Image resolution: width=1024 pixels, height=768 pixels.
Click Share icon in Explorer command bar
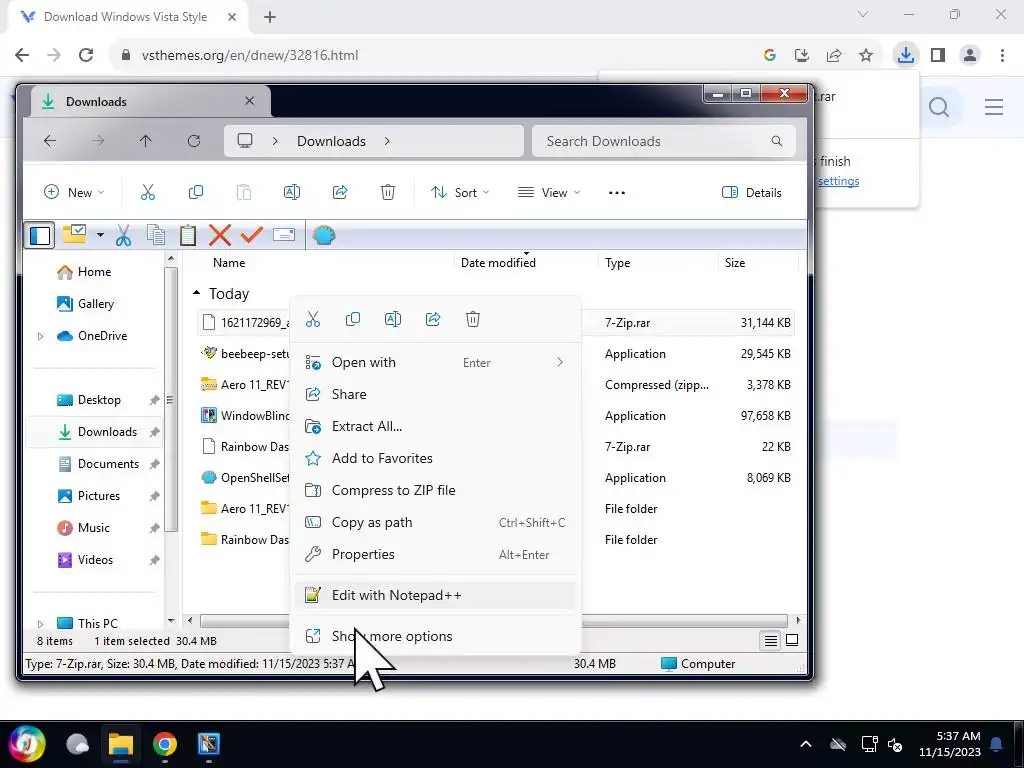(340, 193)
